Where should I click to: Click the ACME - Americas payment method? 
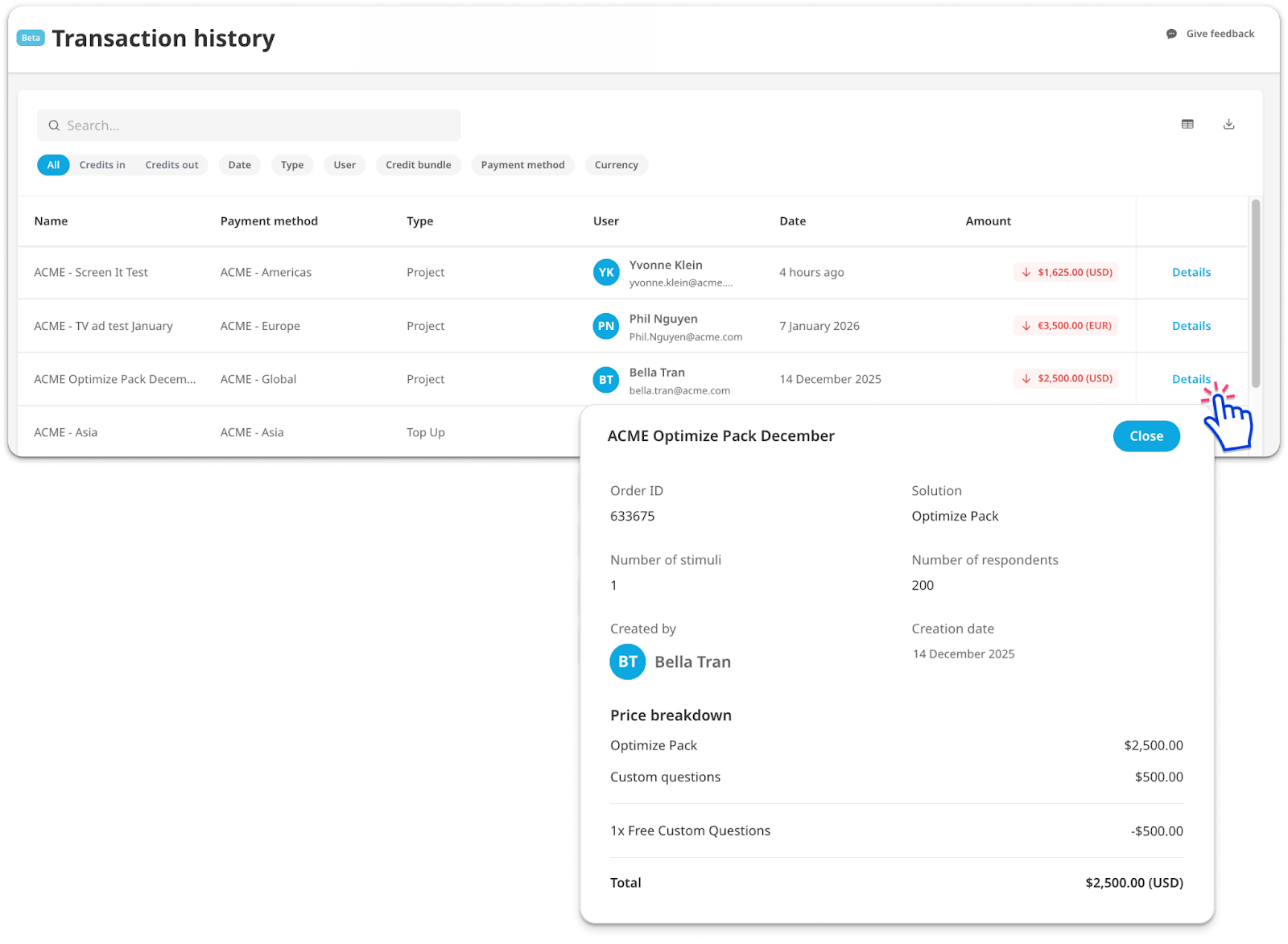tap(266, 273)
